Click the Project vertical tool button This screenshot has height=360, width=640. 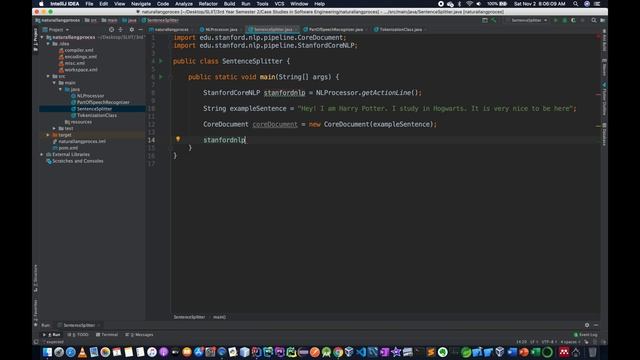pyautogui.click(x=36, y=40)
